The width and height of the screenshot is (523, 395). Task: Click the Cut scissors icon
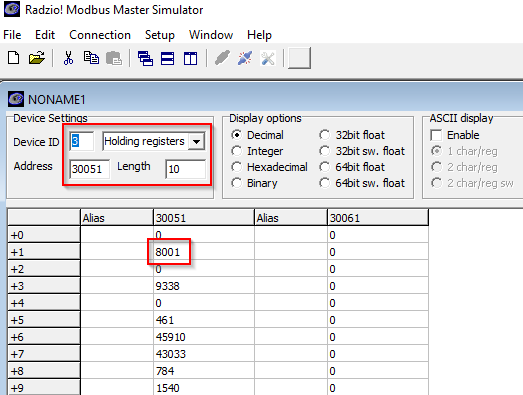click(x=68, y=58)
